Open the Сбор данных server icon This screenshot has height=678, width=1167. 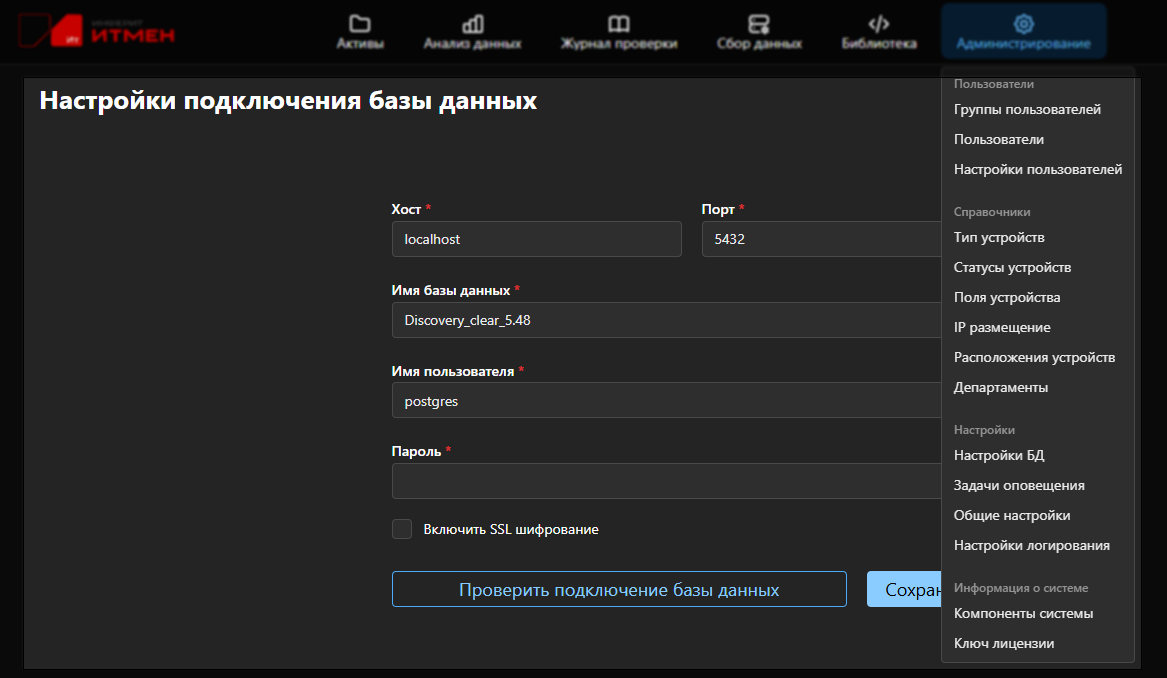point(758,24)
